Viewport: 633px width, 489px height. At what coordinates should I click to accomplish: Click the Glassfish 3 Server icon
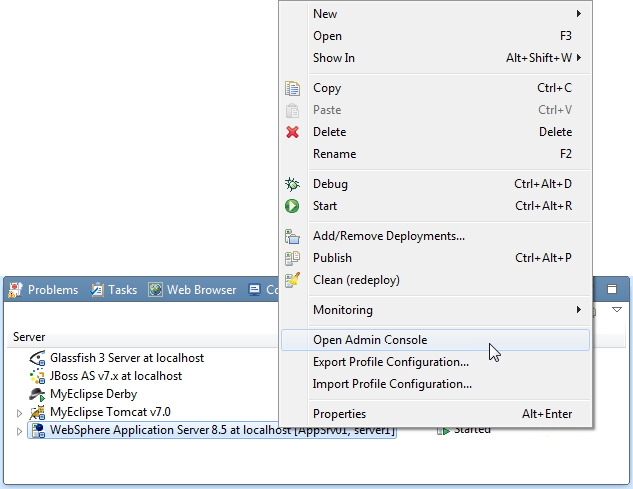coord(39,358)
